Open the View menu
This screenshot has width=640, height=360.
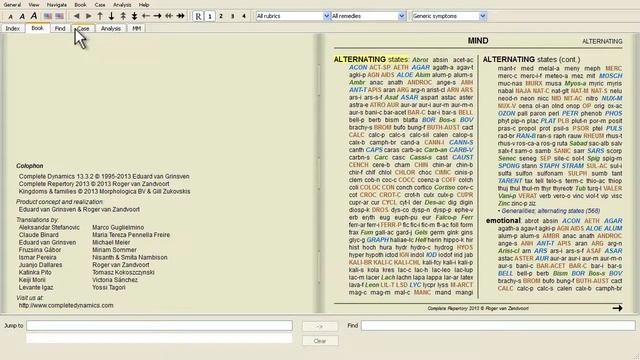[34, 5]
